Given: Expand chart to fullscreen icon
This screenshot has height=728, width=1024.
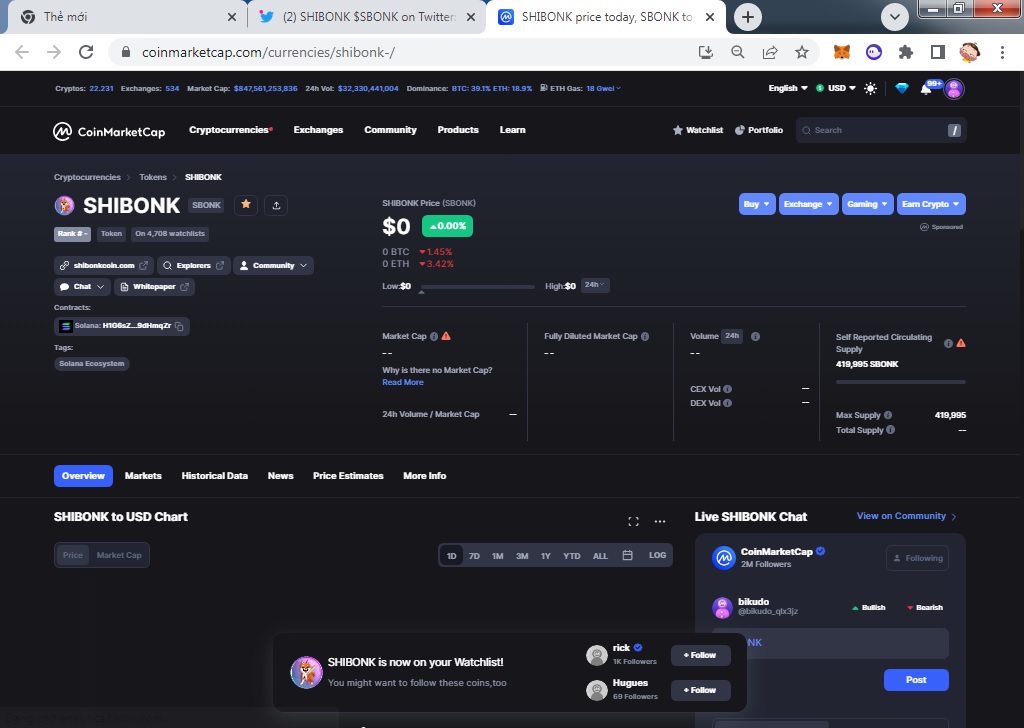Looking at the screenshot, I should coord(633,521).
